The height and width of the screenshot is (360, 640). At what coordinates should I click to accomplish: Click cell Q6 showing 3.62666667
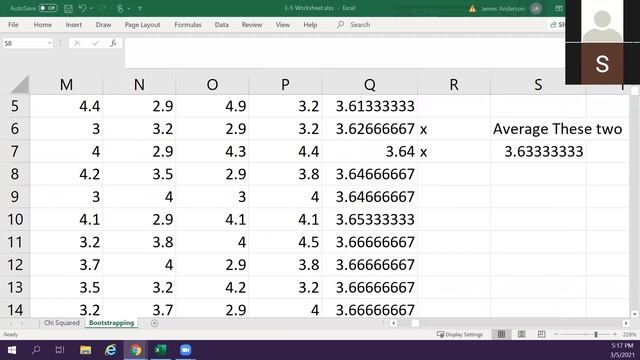(x=370, y=129)
